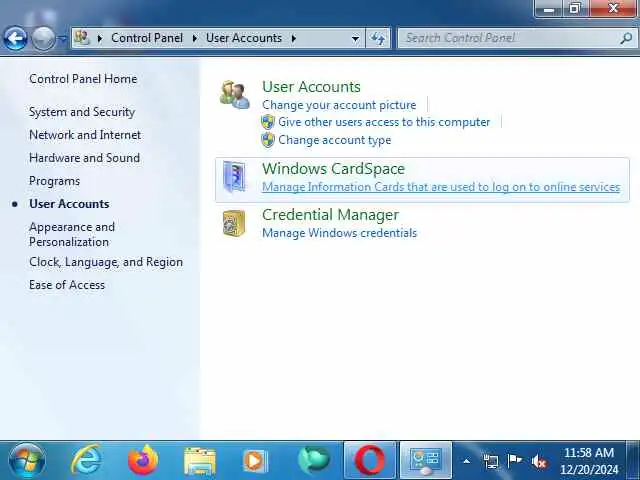
Task: Open the User Accounts heading link
Action: pyautogui.click(x=311, y=87)
